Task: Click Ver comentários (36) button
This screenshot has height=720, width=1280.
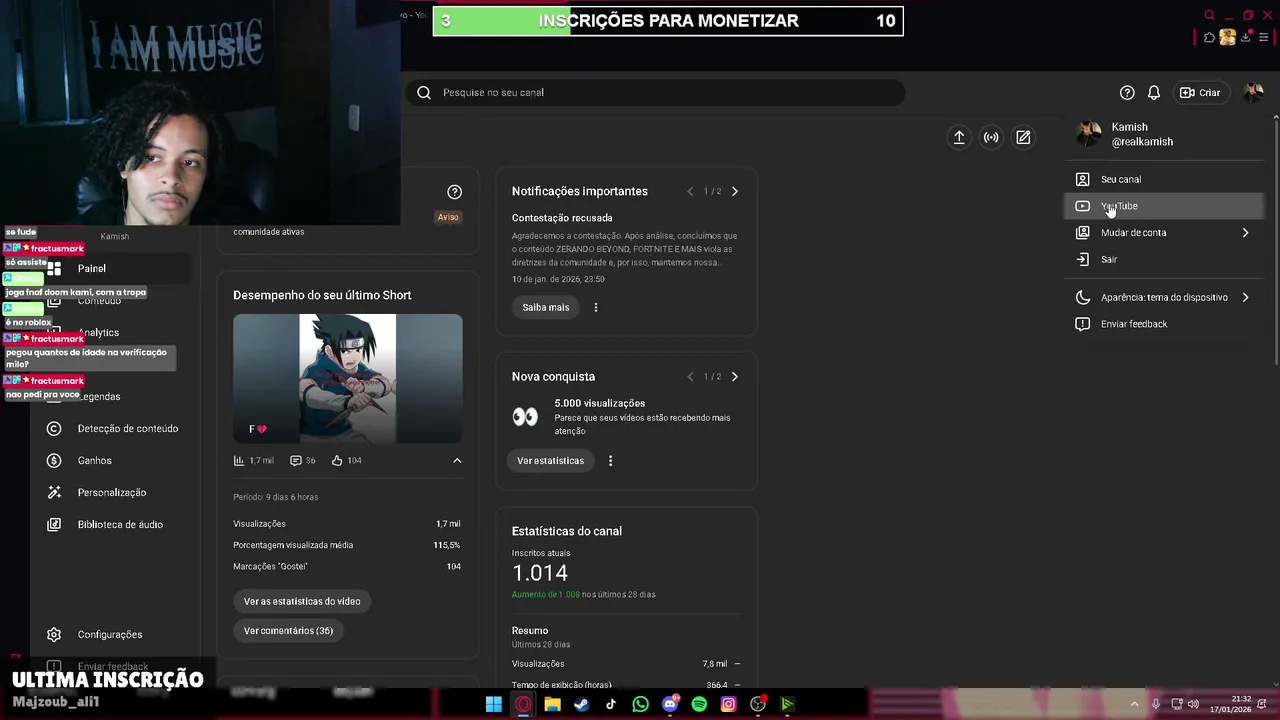Action: tap(288, 631)
